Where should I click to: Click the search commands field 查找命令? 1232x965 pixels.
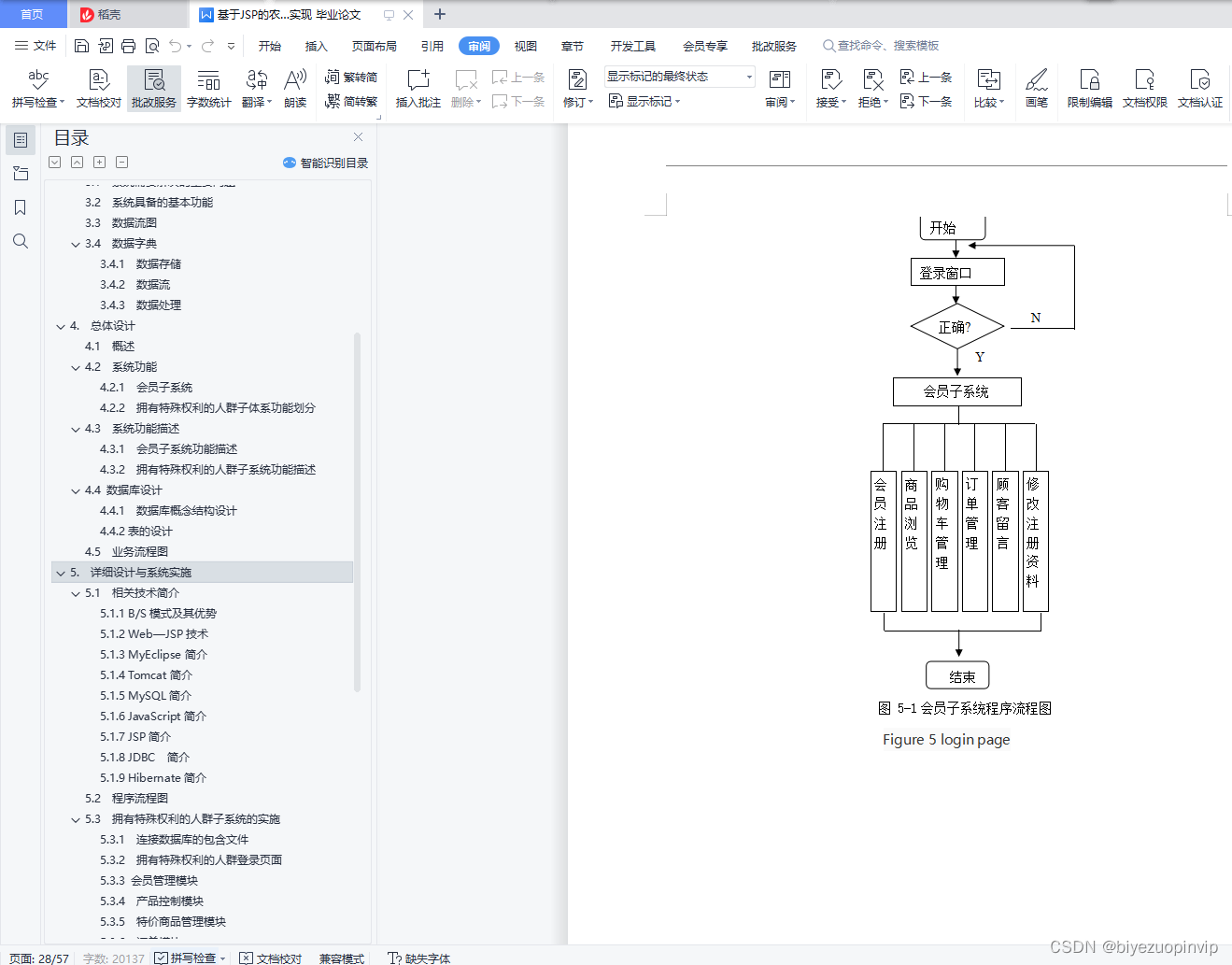tap(881, 46)
